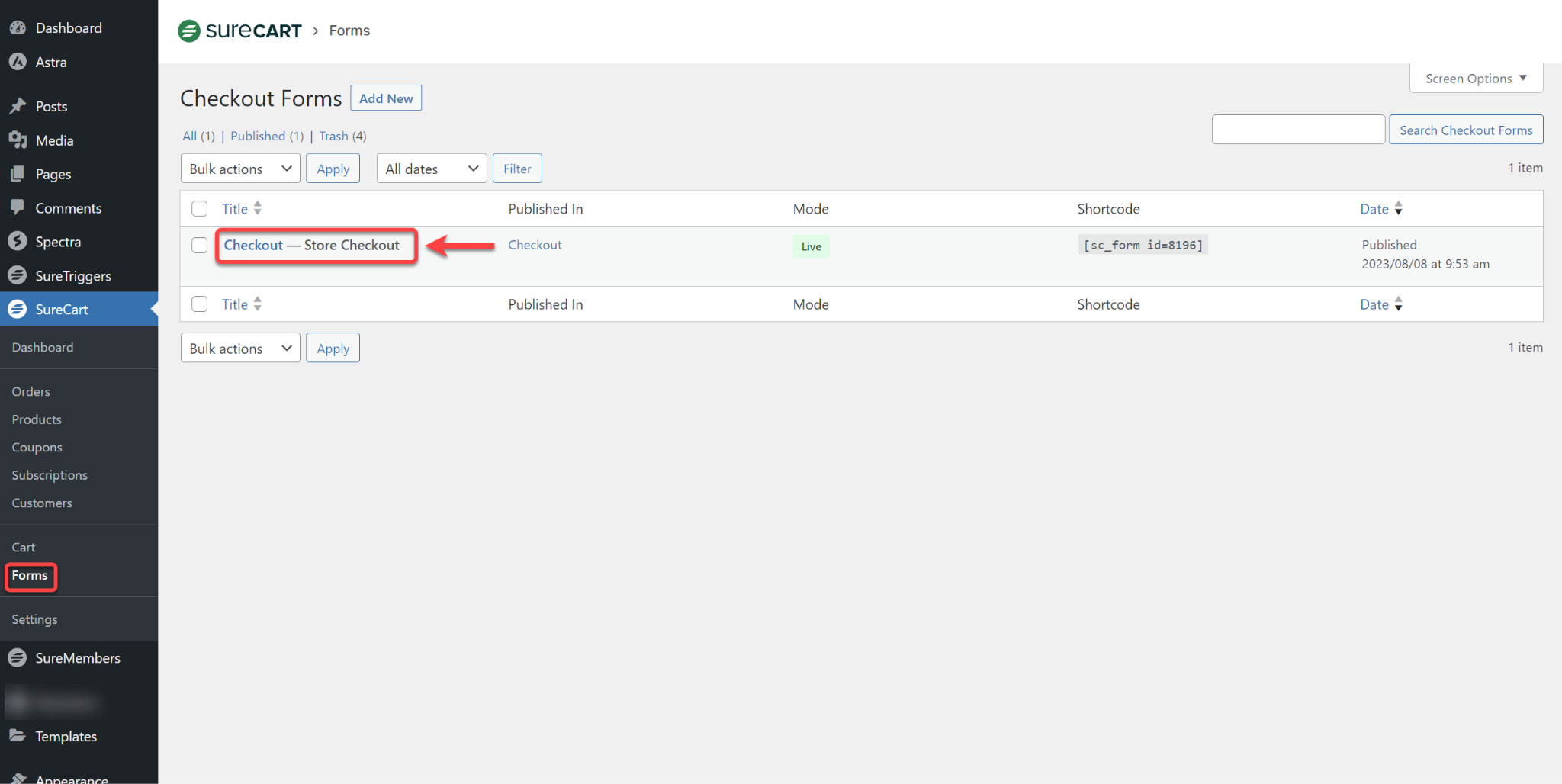Viewport: 1562px width, 784px height.
Task: Open Coupons in SureCart submenu
Action: tap(37, 447)
